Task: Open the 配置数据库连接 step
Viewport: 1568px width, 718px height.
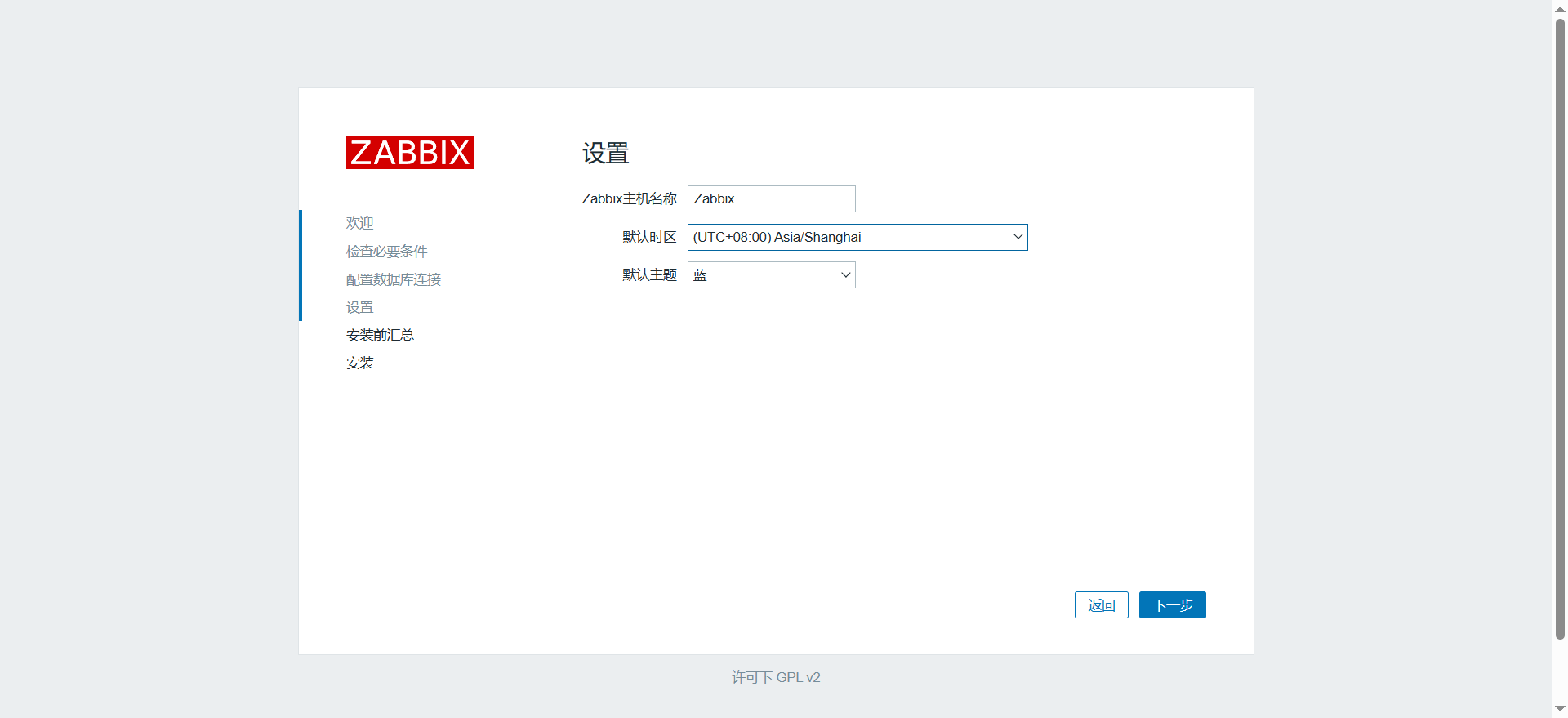Action: [393, 279]
